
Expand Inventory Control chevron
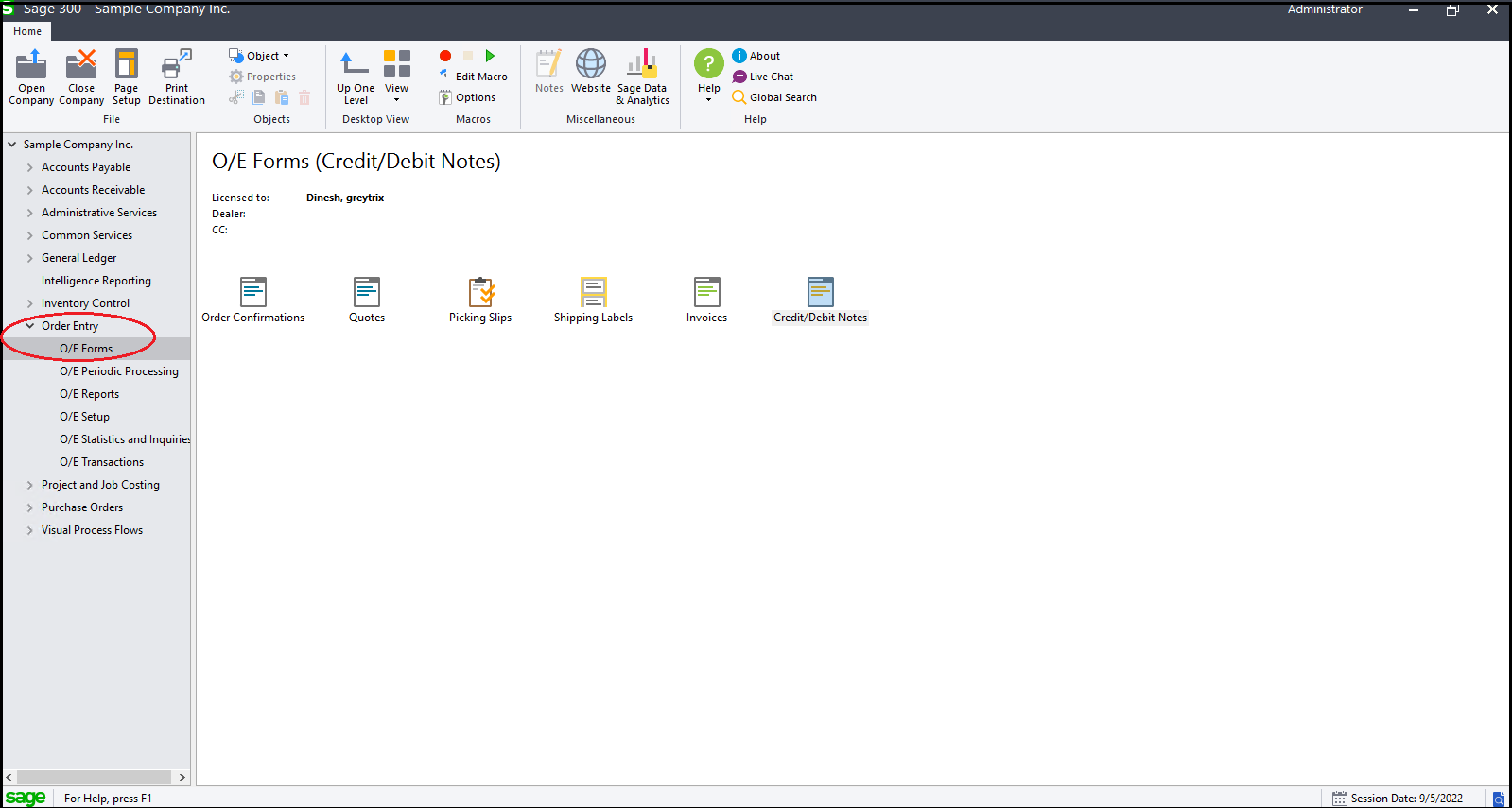(x=30, y=303)
